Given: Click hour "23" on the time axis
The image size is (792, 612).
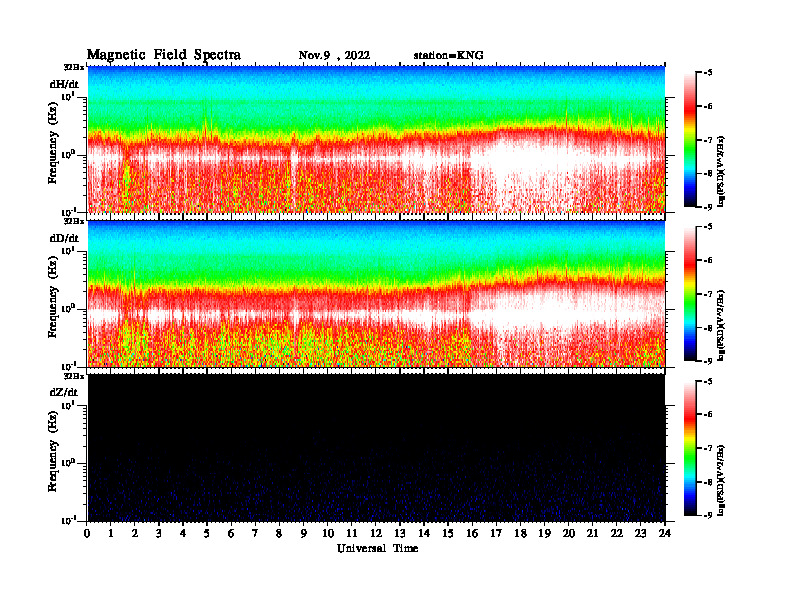Looking at the screenshot, I should 640,534.
